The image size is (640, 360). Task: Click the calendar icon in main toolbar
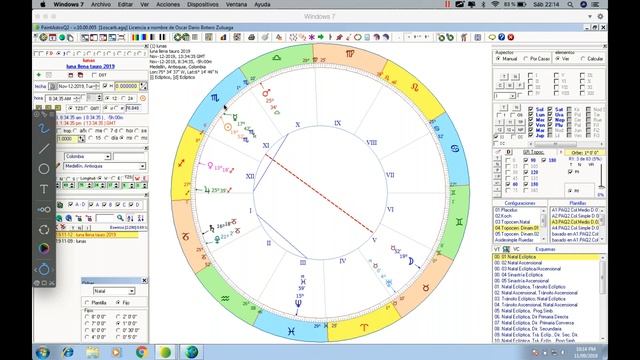(x=53, y=38)
